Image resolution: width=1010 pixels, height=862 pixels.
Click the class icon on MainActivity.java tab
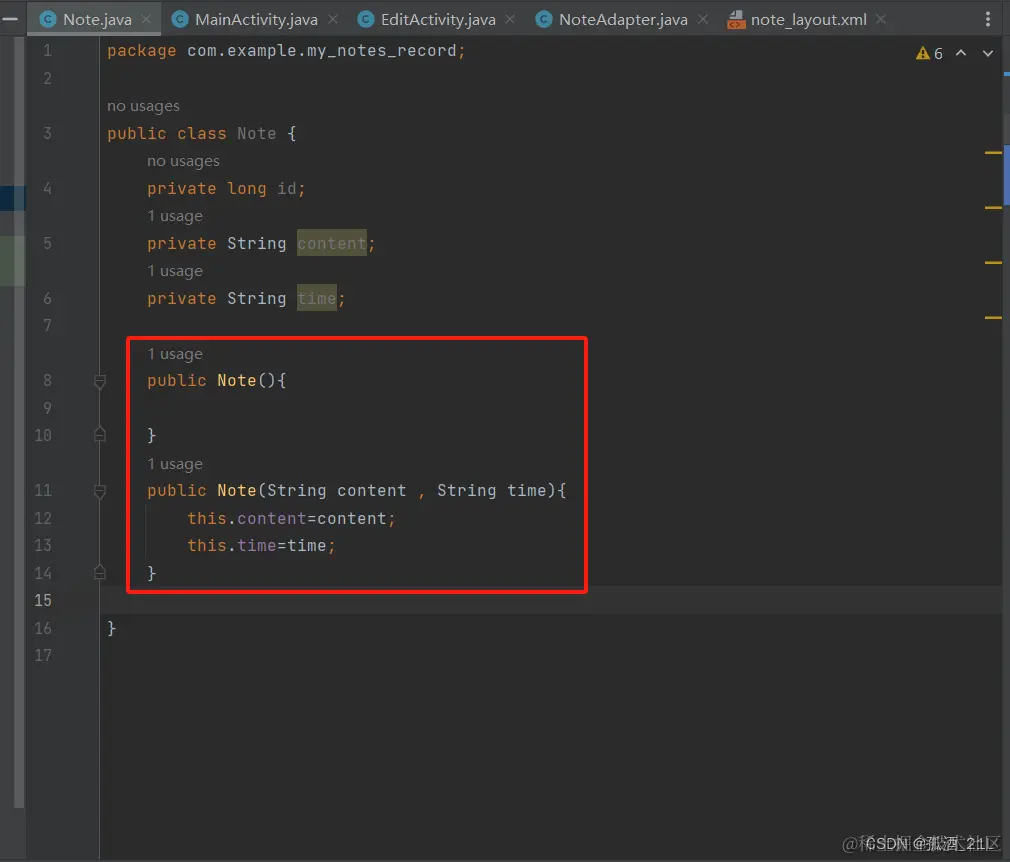coord(180,19)
